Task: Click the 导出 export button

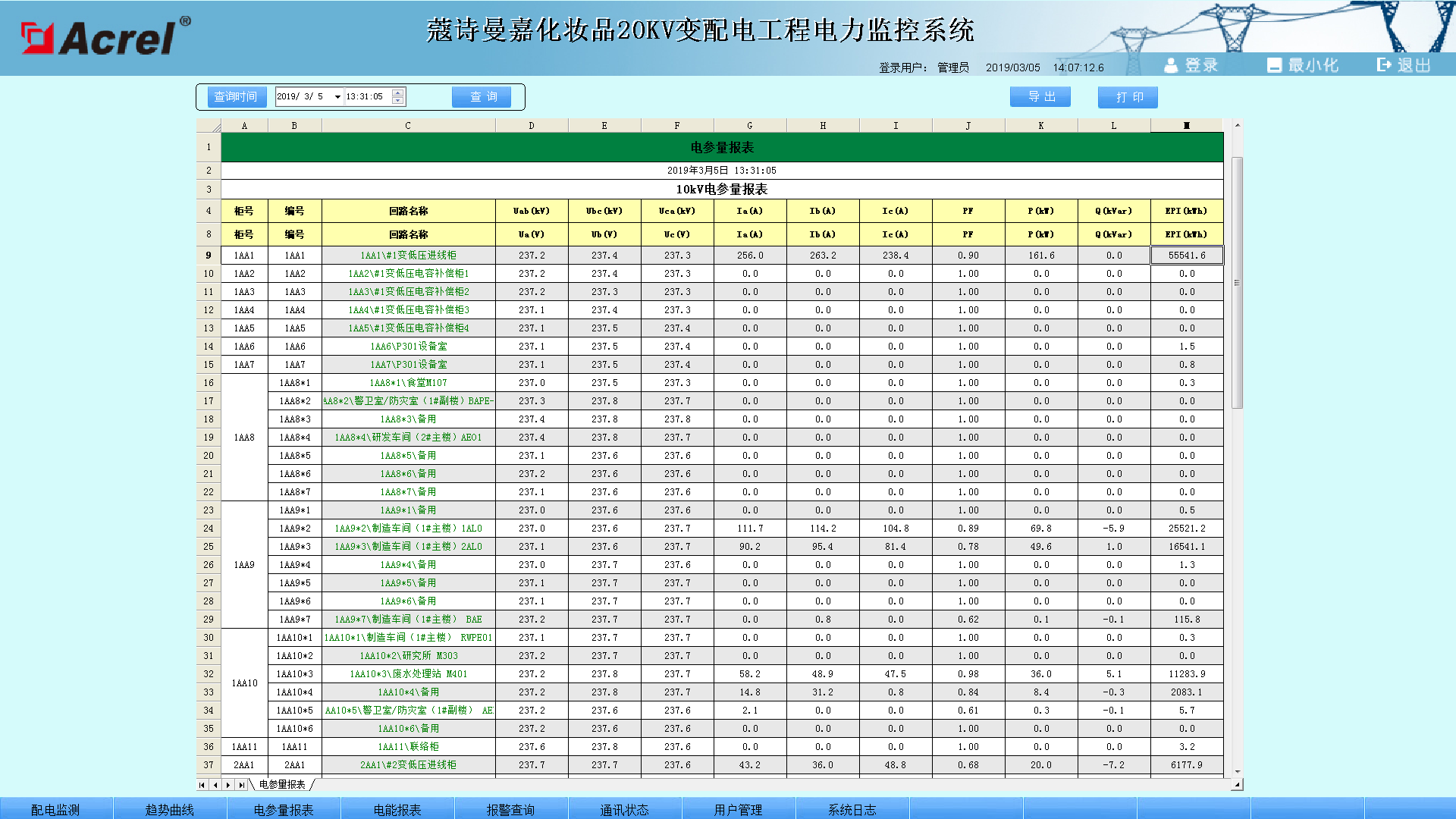Action: [1040, 96]
